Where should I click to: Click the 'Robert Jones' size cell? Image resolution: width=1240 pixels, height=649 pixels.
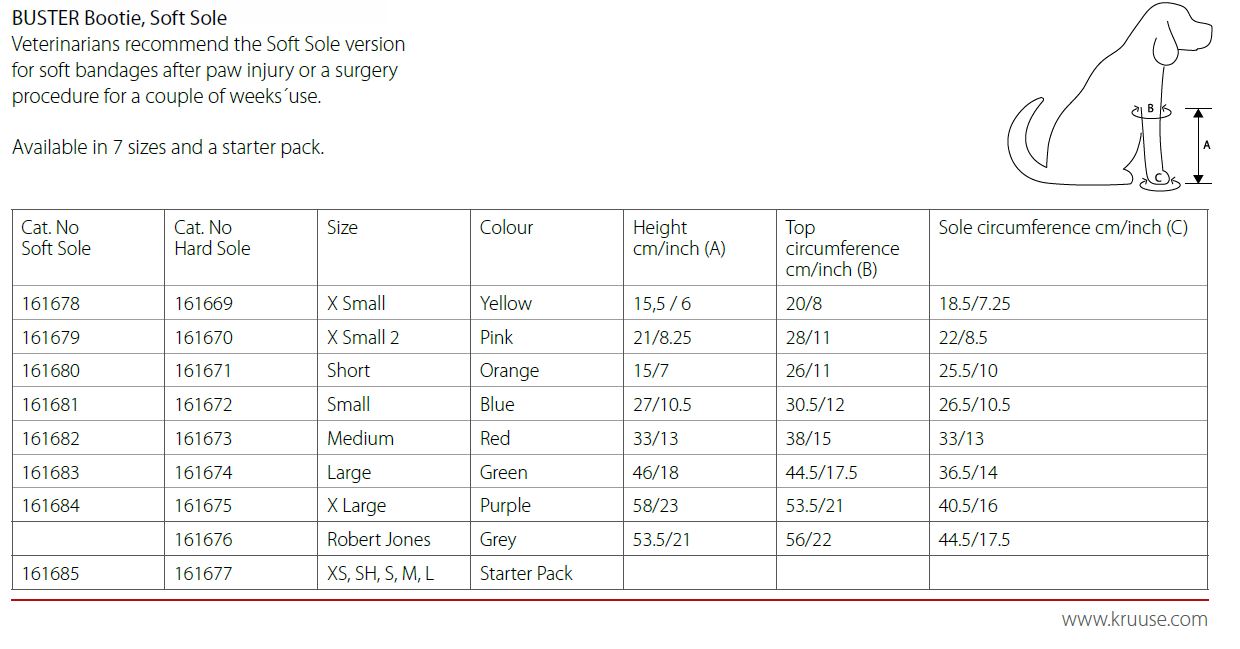[378, 540]
